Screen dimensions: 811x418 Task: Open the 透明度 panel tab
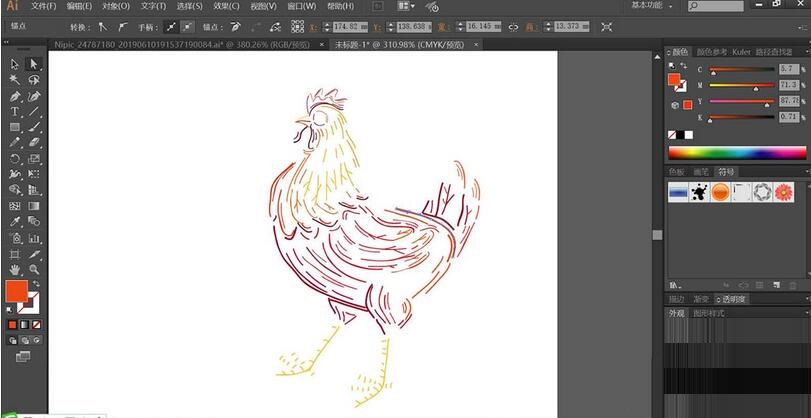pos(733,299)
